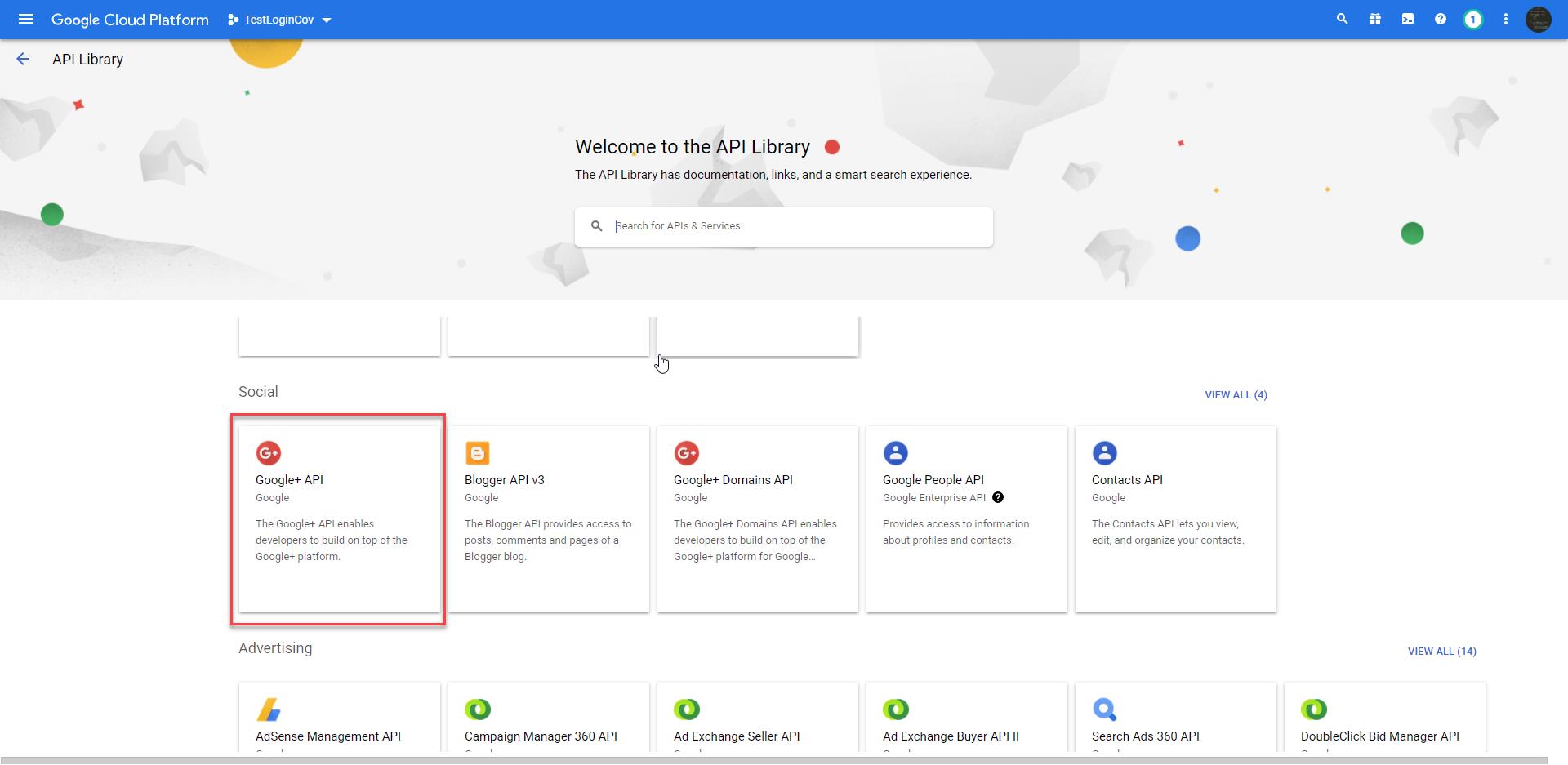Click the Google Cloud Platform logo text

[x=130, y=20]
